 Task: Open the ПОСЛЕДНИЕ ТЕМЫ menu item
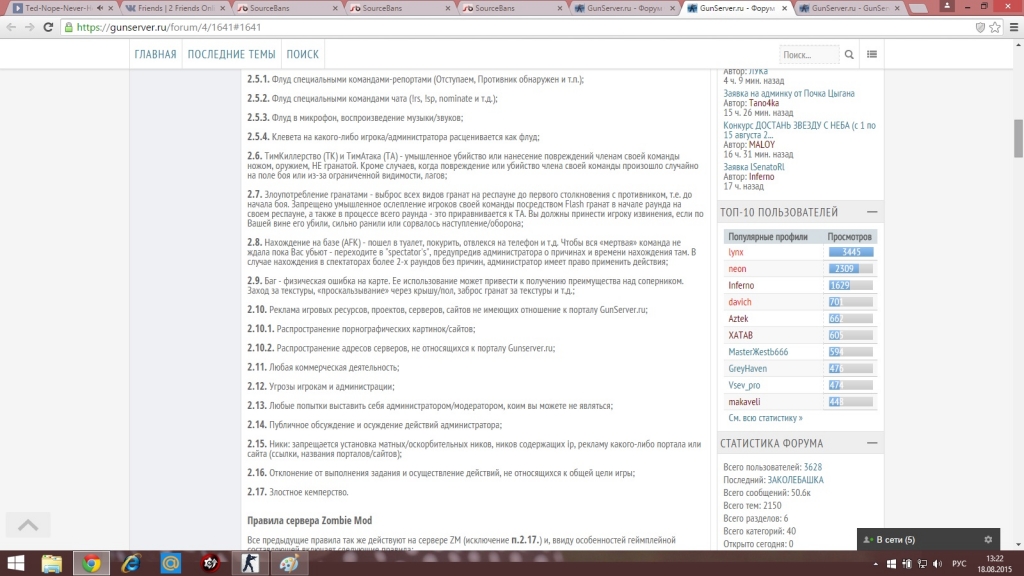coord(231,55)
